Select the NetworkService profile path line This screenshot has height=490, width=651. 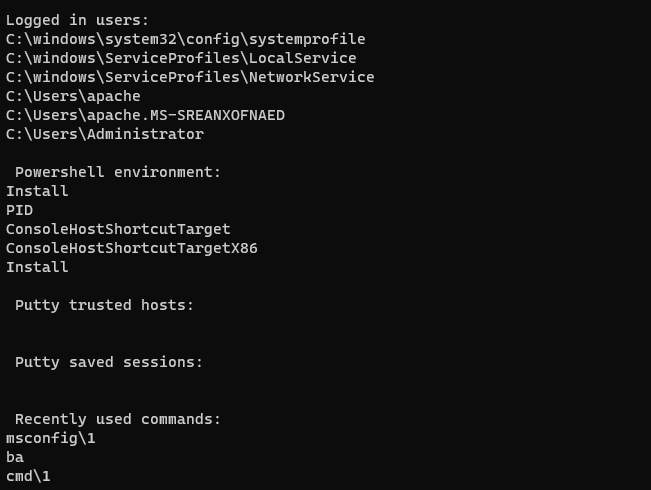(x=190, y=77)
